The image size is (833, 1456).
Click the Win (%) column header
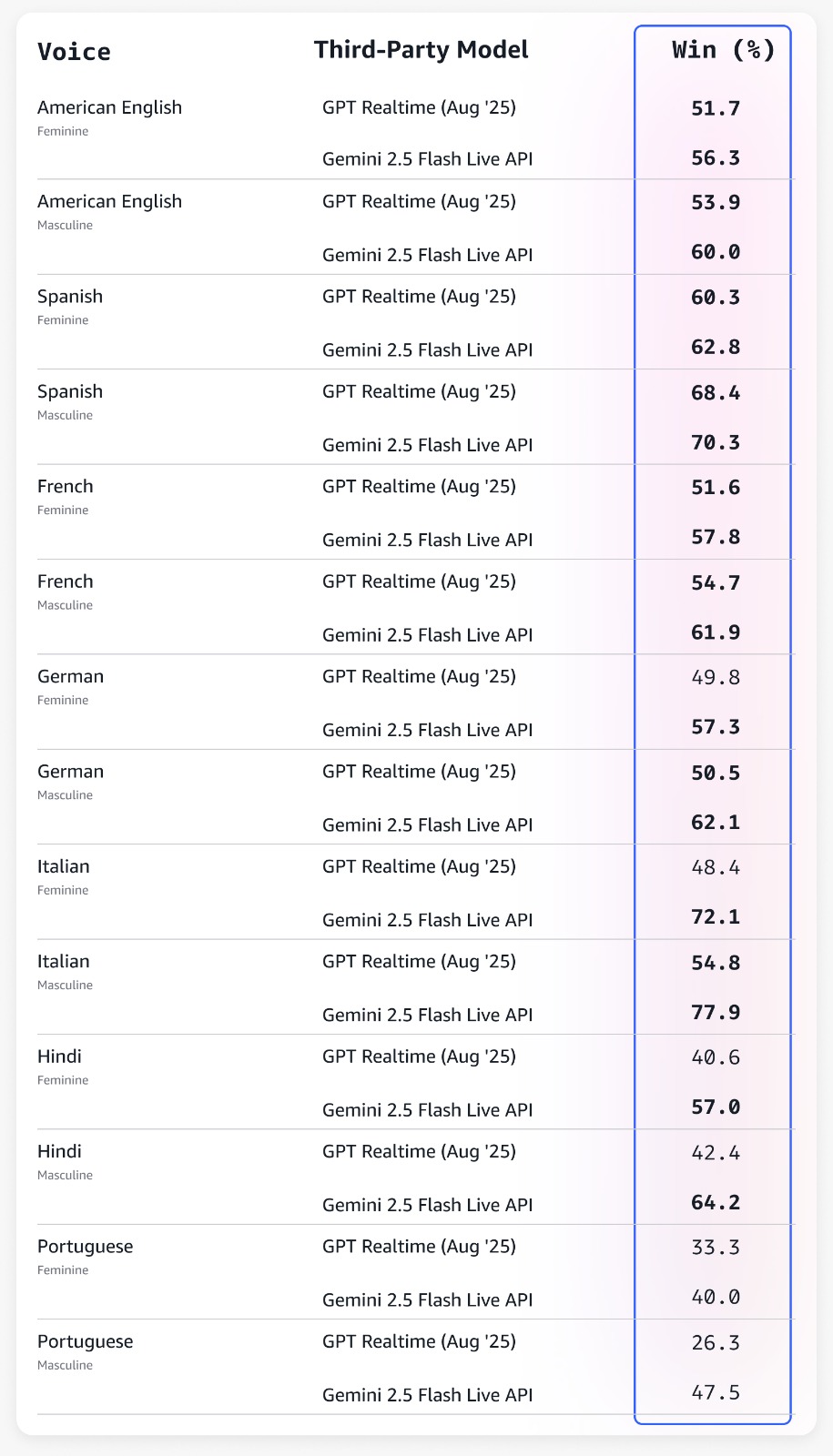click(723, 50)
